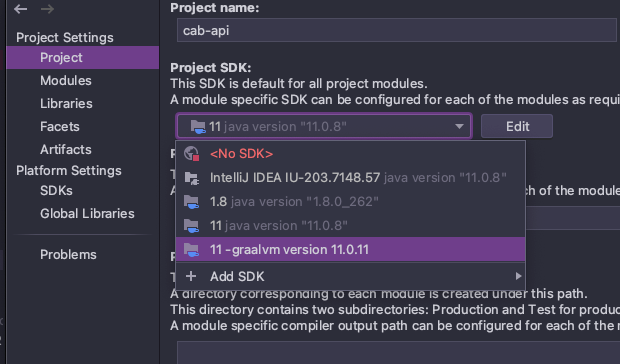Click the Project name field containing cab-api
This screenshot has height=364, width=620.
click(397, 30)
